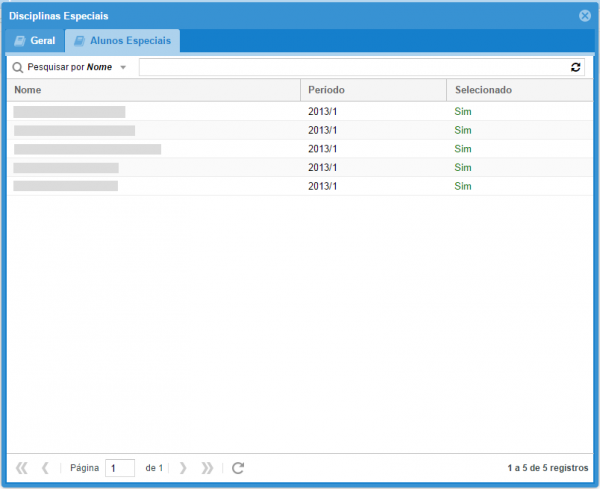Close the Disciplinas Especiais window

585,16
